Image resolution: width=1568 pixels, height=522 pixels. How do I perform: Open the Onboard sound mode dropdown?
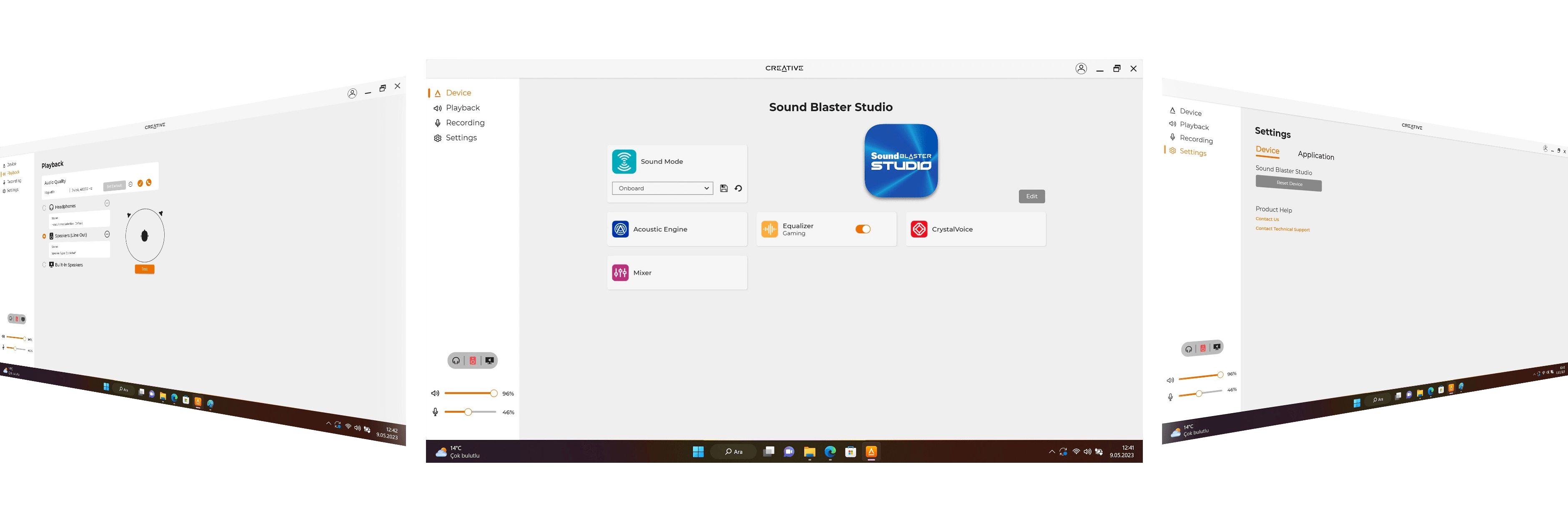coord(662,188)
